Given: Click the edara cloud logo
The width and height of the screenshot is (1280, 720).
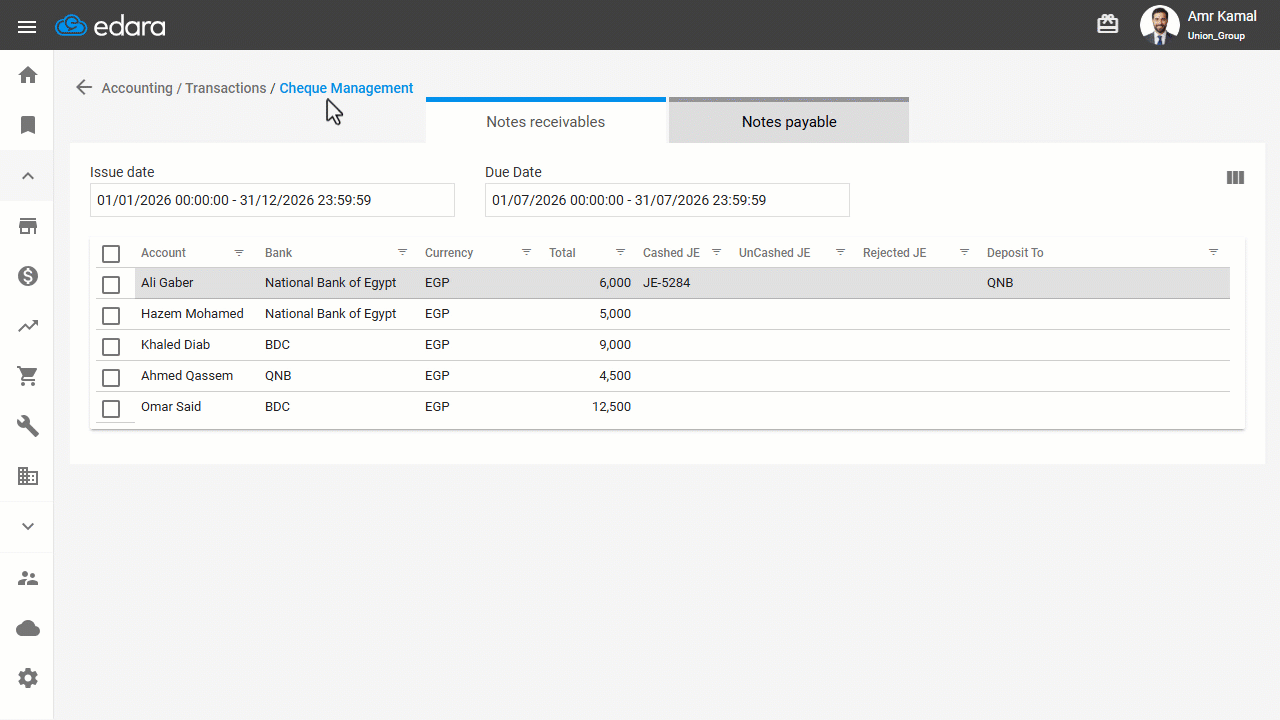Looking at the screenshot, I should coord(110,26).
